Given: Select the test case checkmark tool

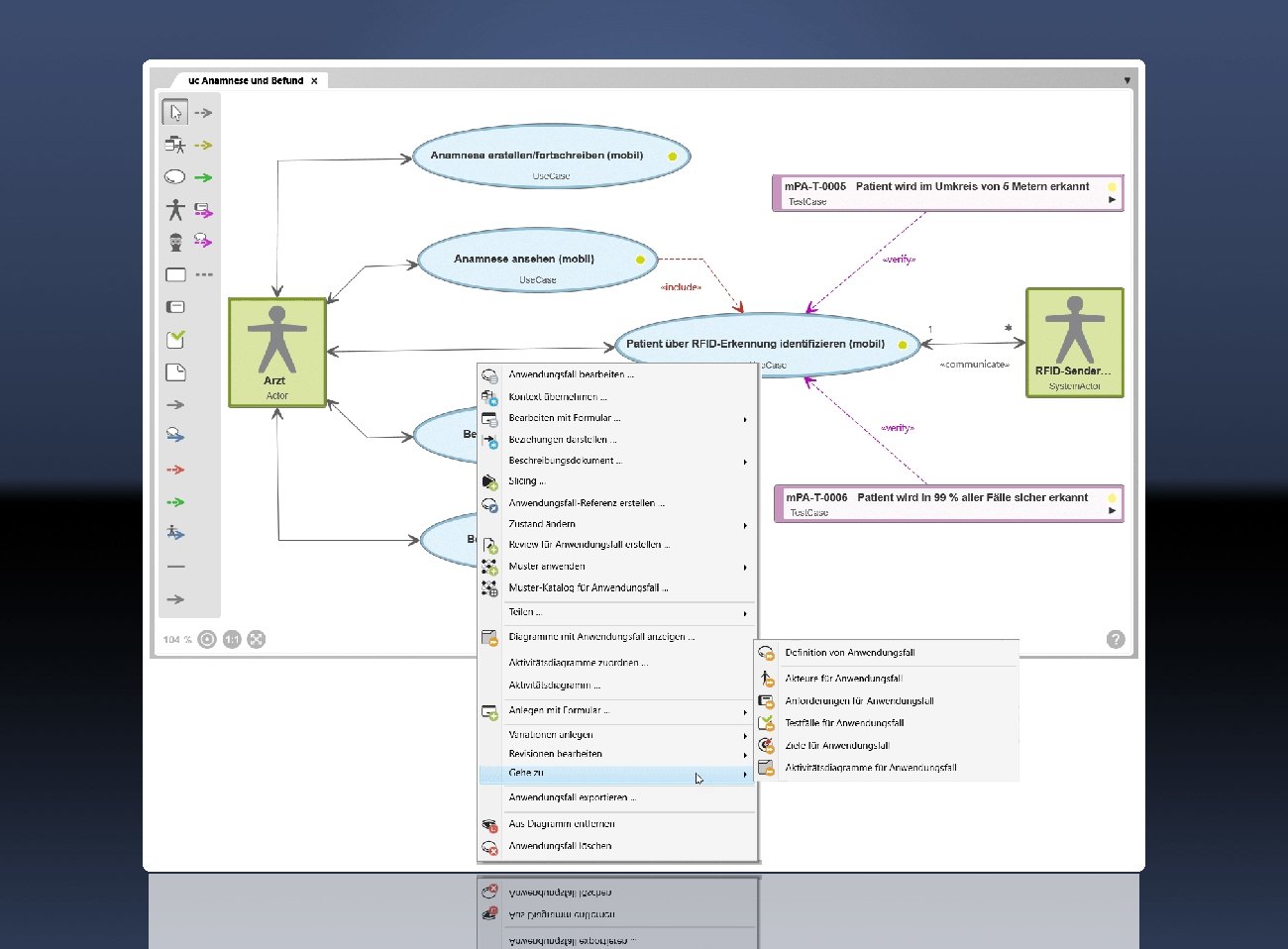Looking at the screenshot, I should pyautogui.click(x=175, y=340).
